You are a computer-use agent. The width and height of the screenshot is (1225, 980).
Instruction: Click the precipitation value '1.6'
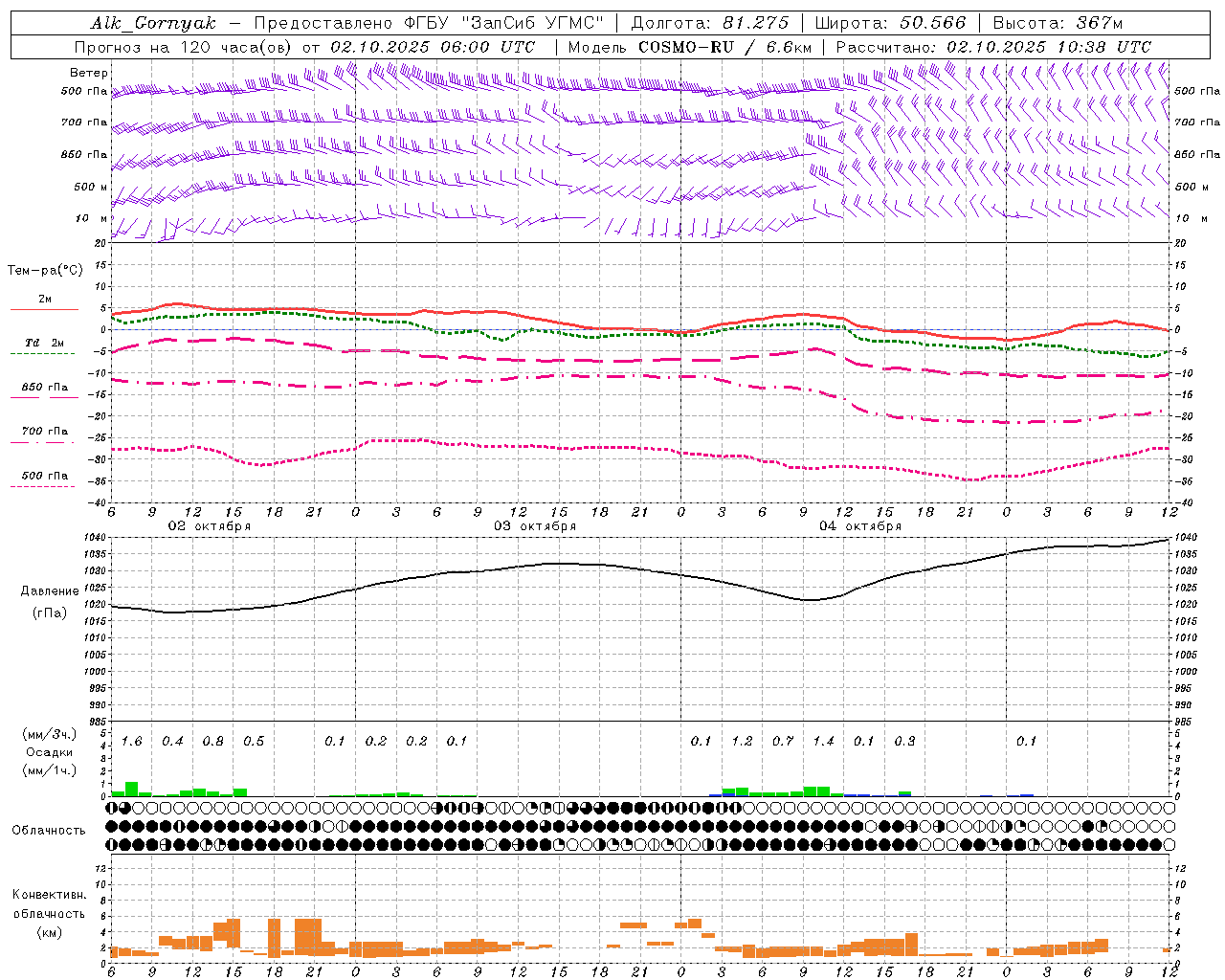pyautogui.click(x=131, y=742)
